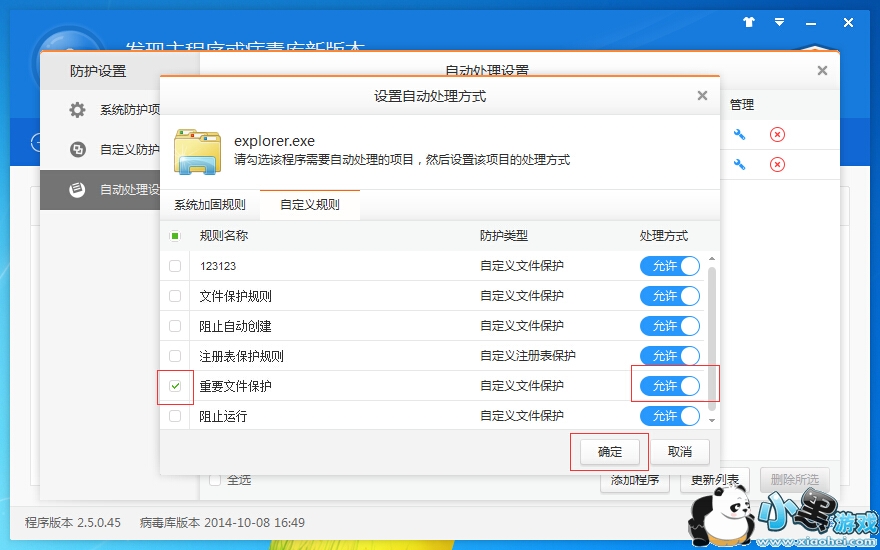This screenshot has width=880, height=550.
Task: Click the rule list vertical scrollbar
Action: click(712, 330)
